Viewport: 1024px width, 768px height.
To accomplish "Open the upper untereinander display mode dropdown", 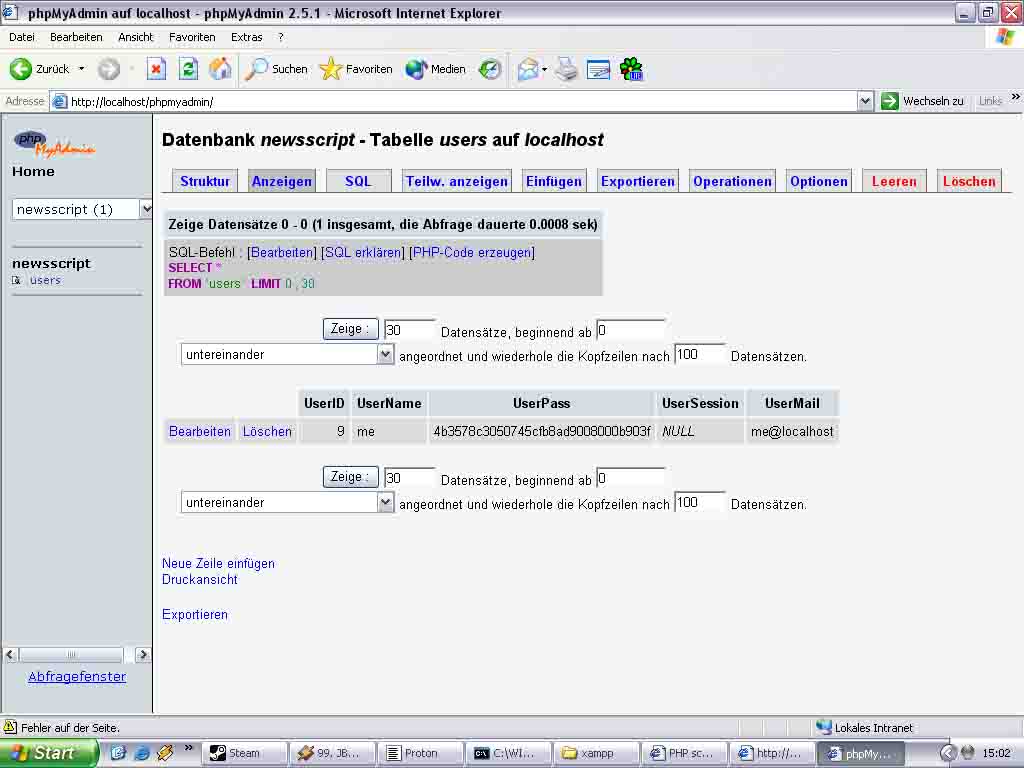I will coord(385,354).
